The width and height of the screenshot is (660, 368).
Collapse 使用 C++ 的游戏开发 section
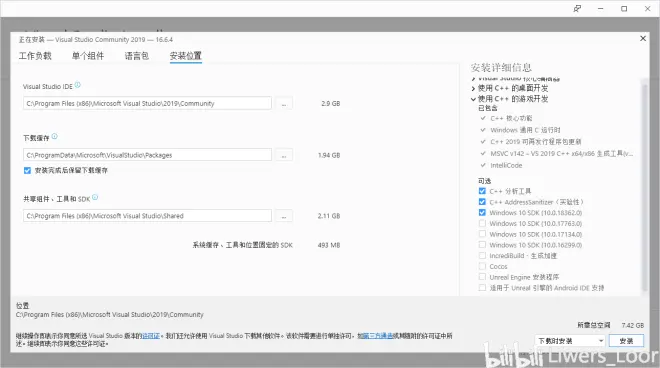pyautogui.click(x=473, y=99)
